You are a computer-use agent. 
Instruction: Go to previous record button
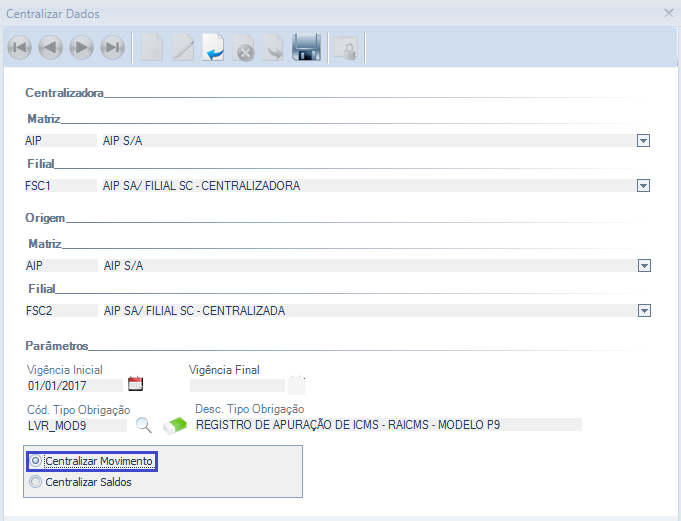click(x=50, y=47)
